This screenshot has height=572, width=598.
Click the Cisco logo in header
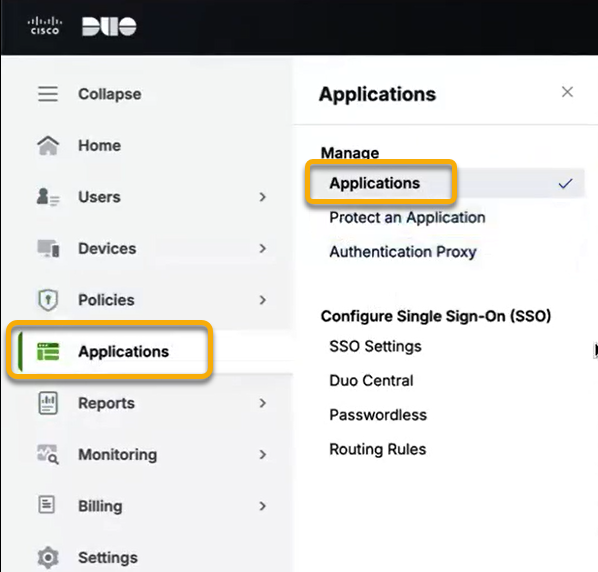click(x=45, y=26)
